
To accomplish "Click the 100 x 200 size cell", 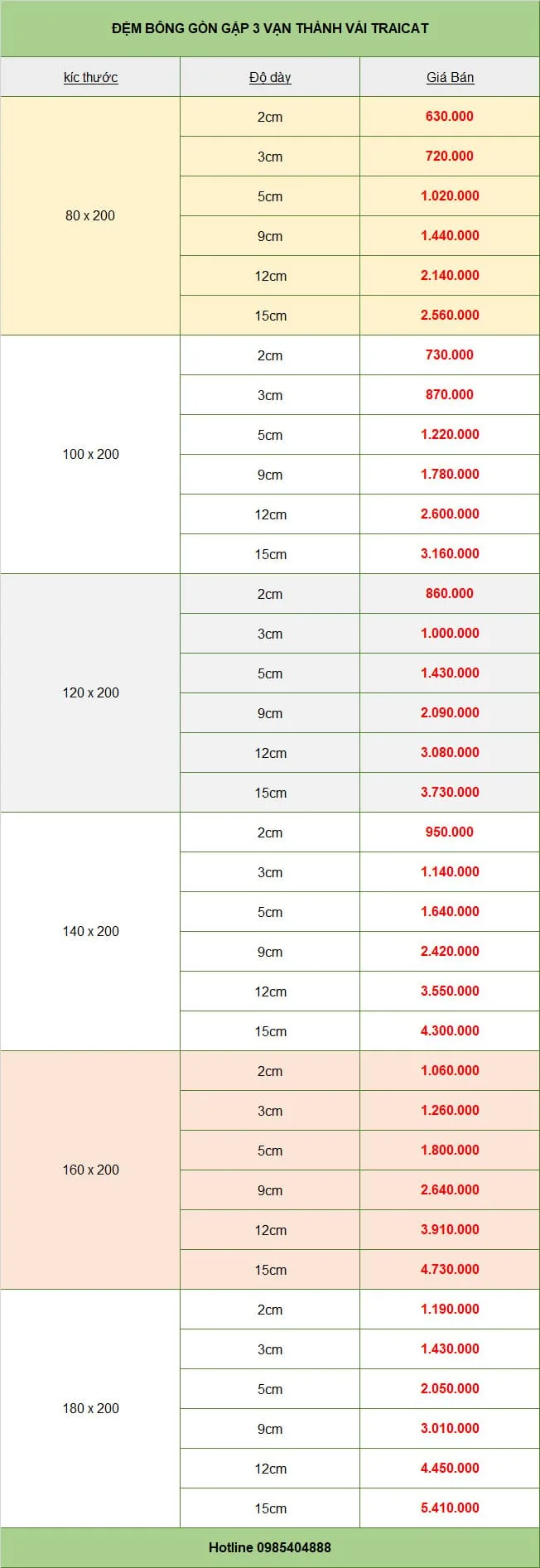I will [x=90, y=454].
